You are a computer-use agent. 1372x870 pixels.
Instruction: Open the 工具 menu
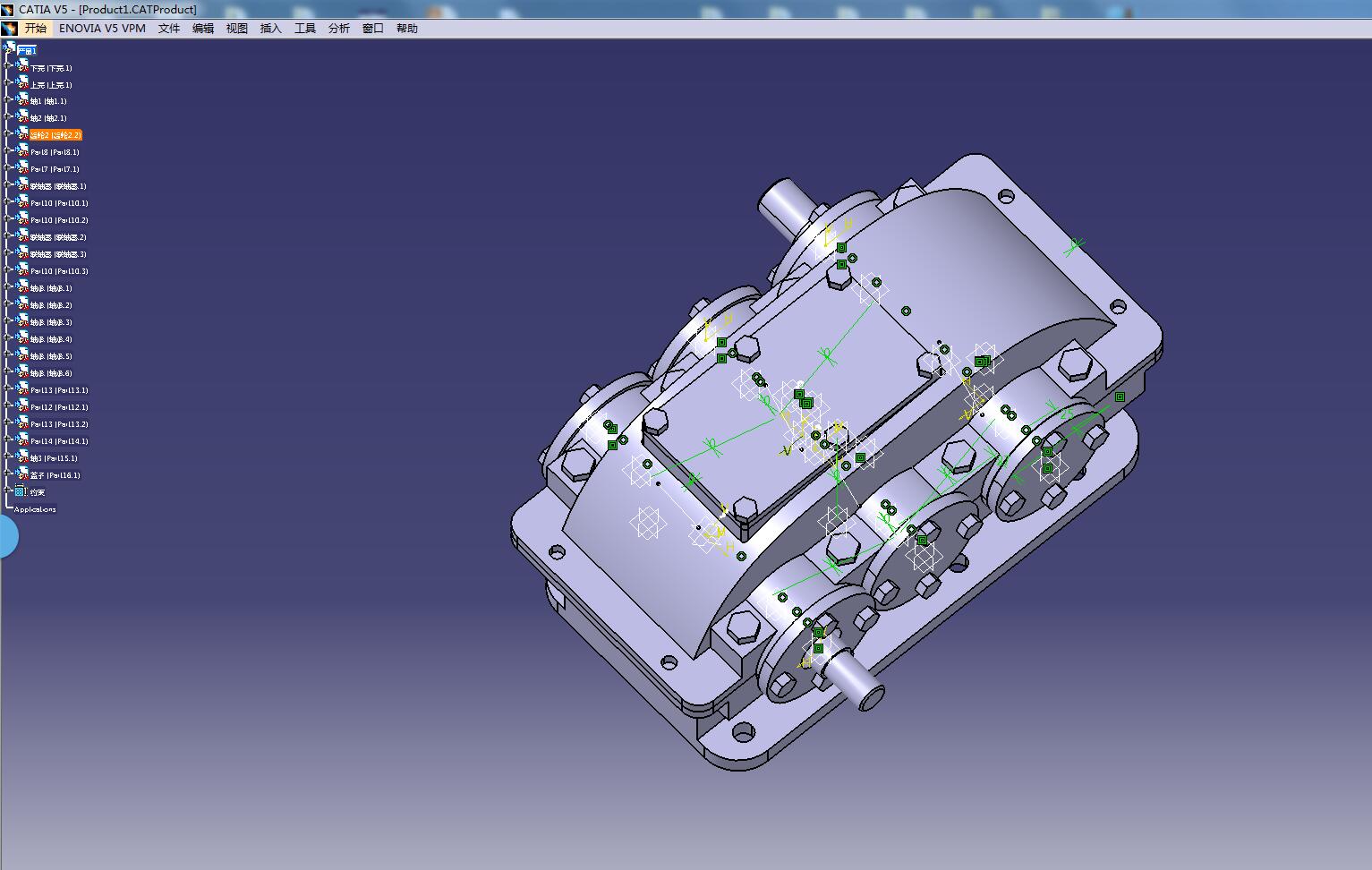click(x=304, y=28)
